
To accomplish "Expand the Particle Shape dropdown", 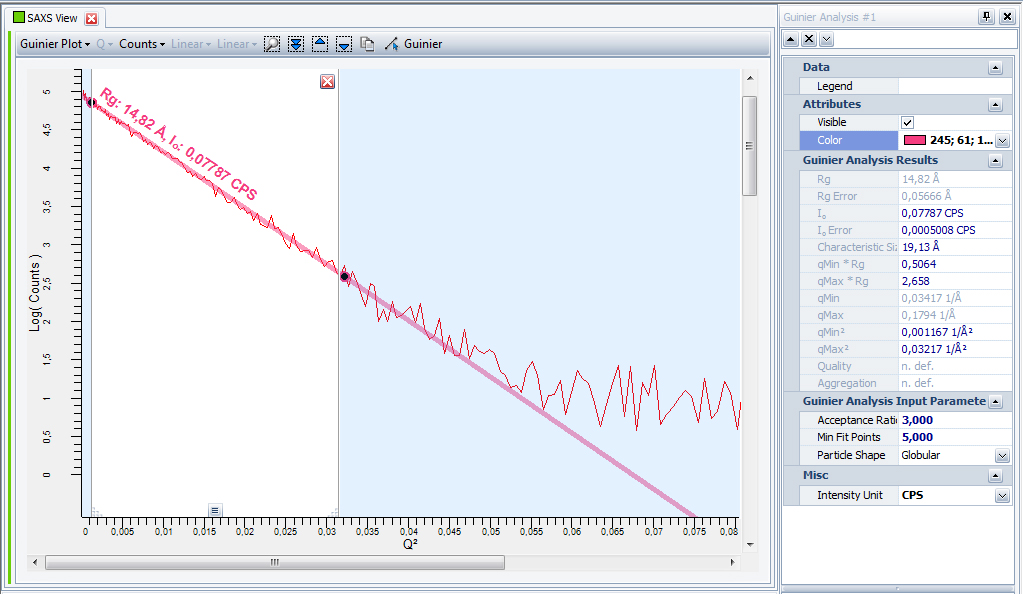I will (1002, 455).
